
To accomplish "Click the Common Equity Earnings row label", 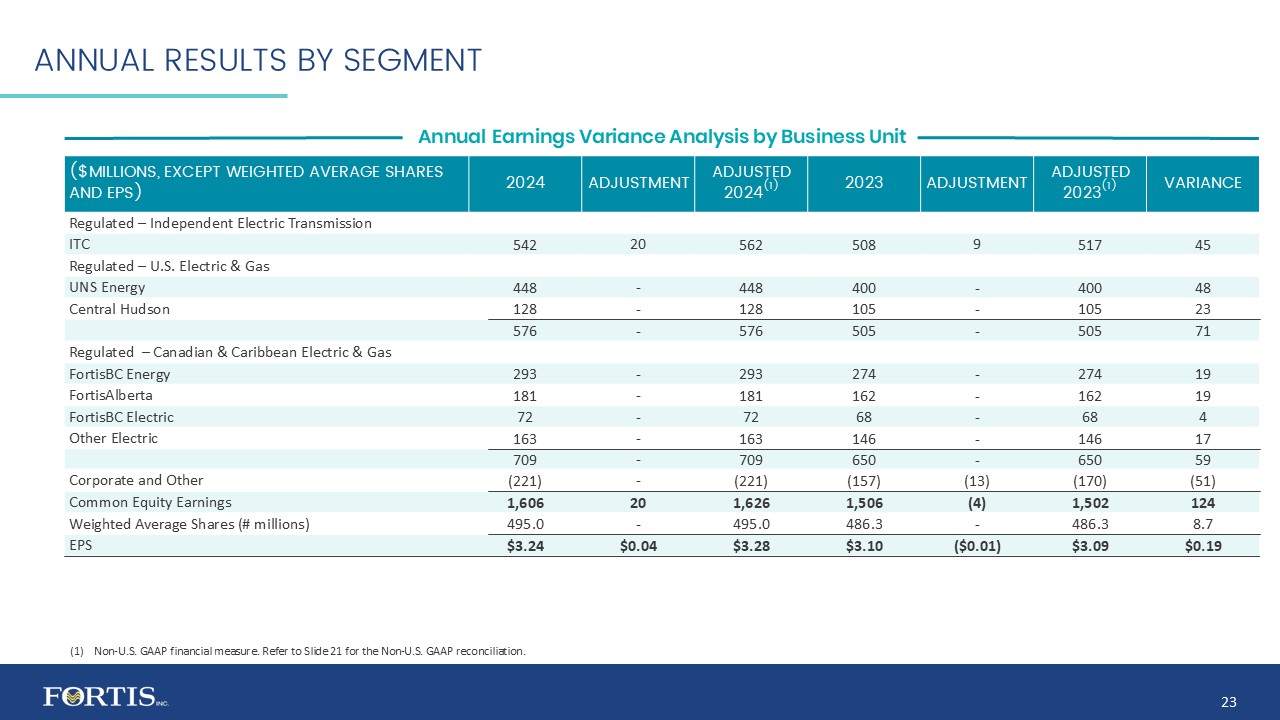I will (150, 502).
